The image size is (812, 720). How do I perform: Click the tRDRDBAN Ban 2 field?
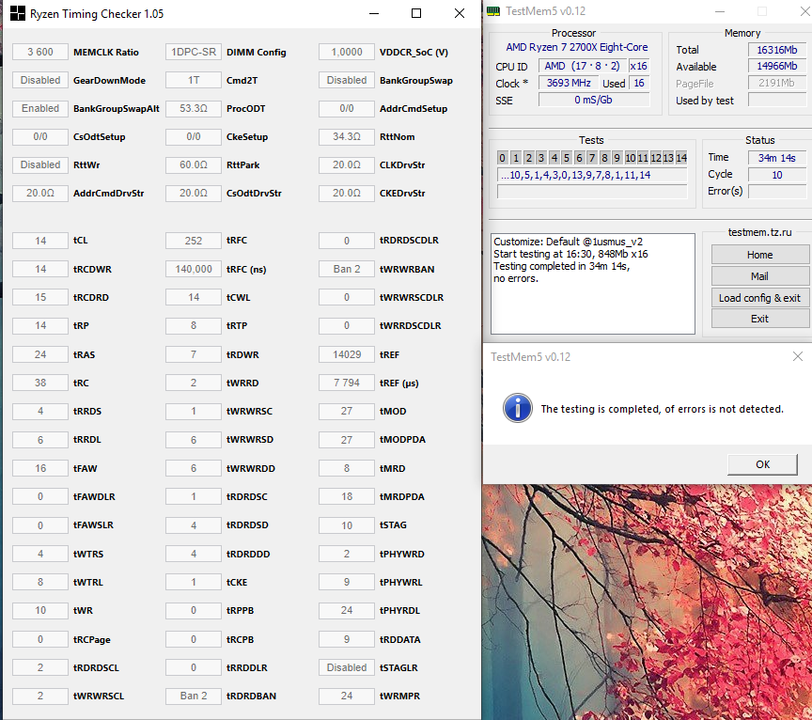(194, 696)
